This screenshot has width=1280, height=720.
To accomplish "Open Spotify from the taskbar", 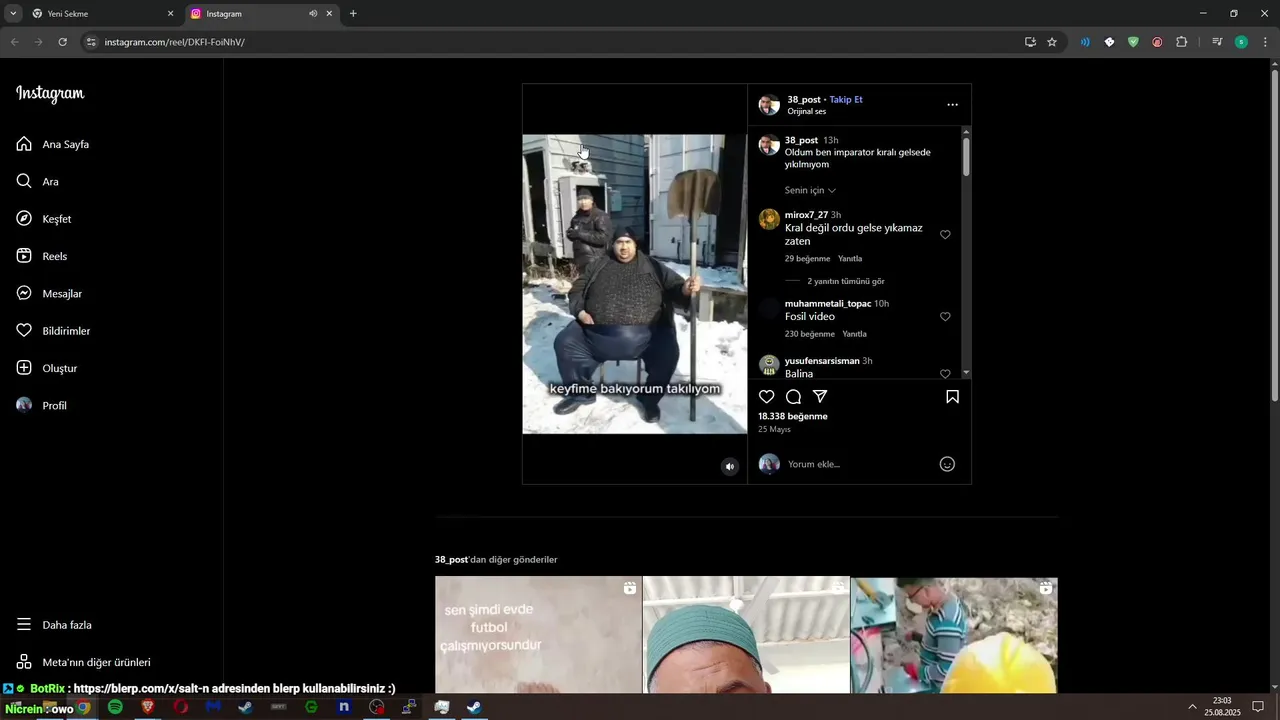I will click(115, 707).
